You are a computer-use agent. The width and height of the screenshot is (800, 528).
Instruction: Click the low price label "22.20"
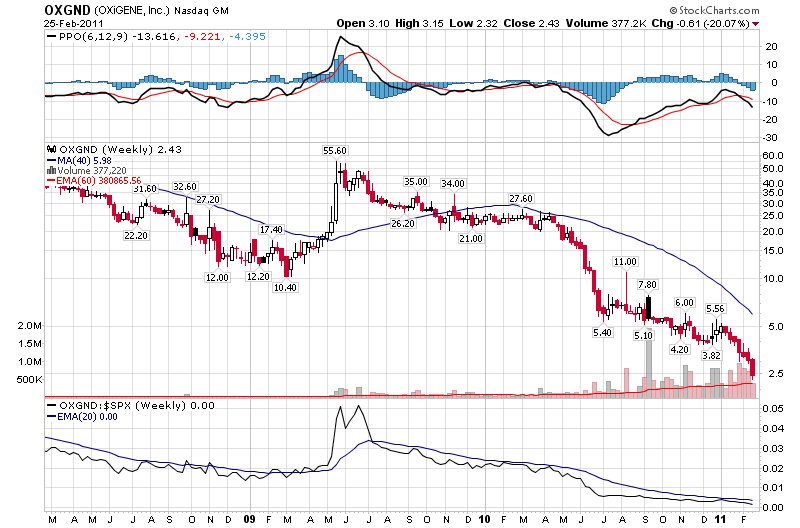(136, 235)
